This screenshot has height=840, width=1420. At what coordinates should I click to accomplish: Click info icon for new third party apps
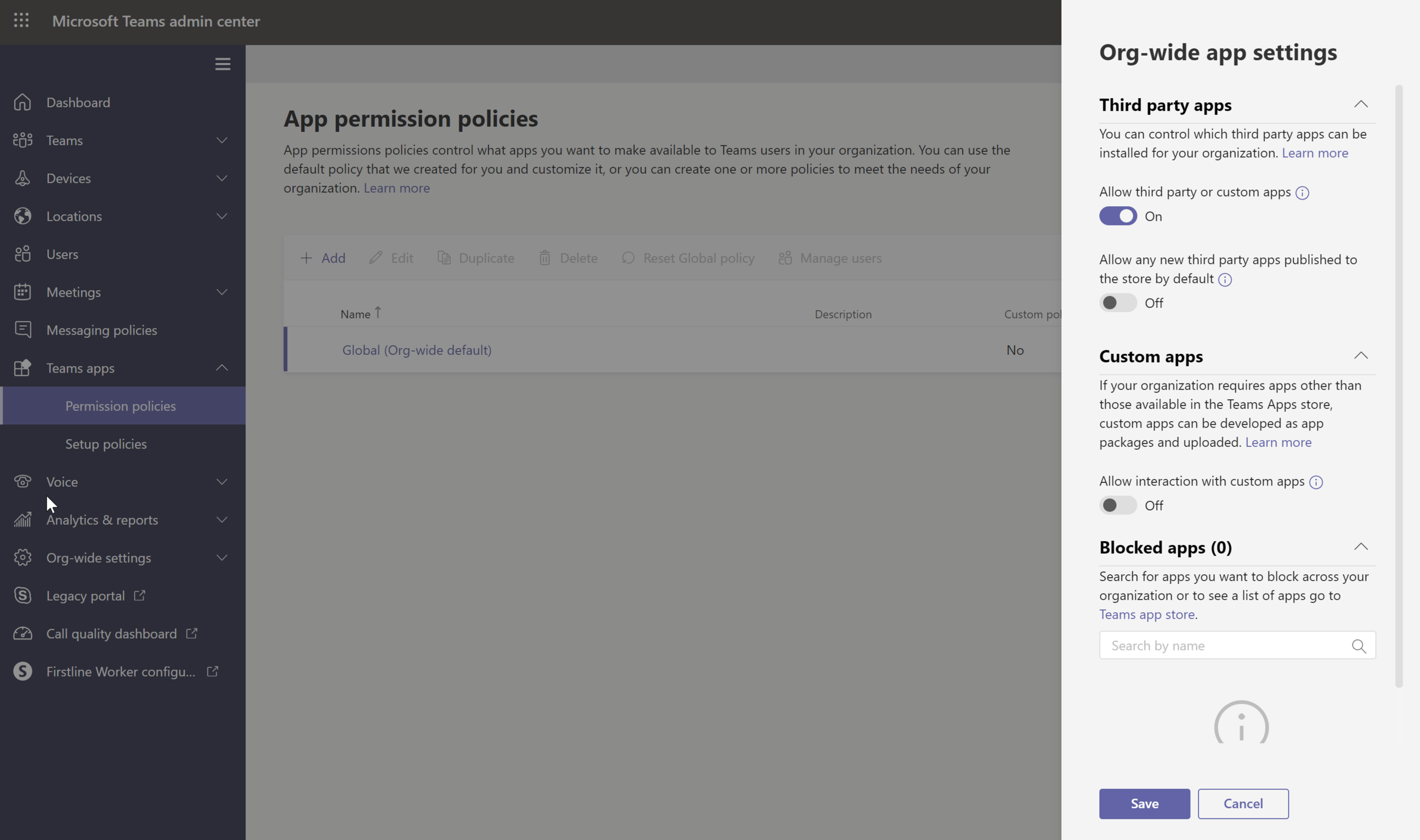pyautogui.click(x=1225, y=279)
